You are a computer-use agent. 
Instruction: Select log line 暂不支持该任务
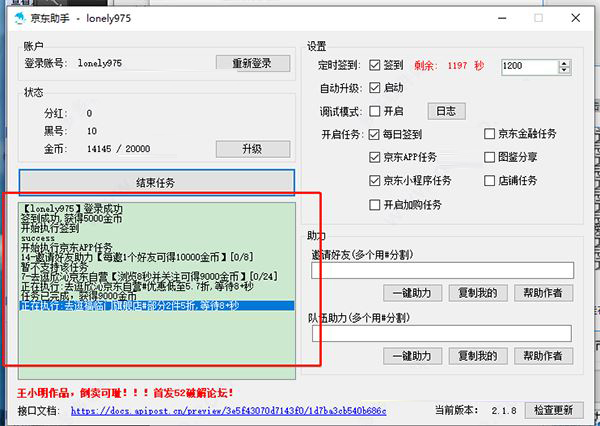(54, 267)
